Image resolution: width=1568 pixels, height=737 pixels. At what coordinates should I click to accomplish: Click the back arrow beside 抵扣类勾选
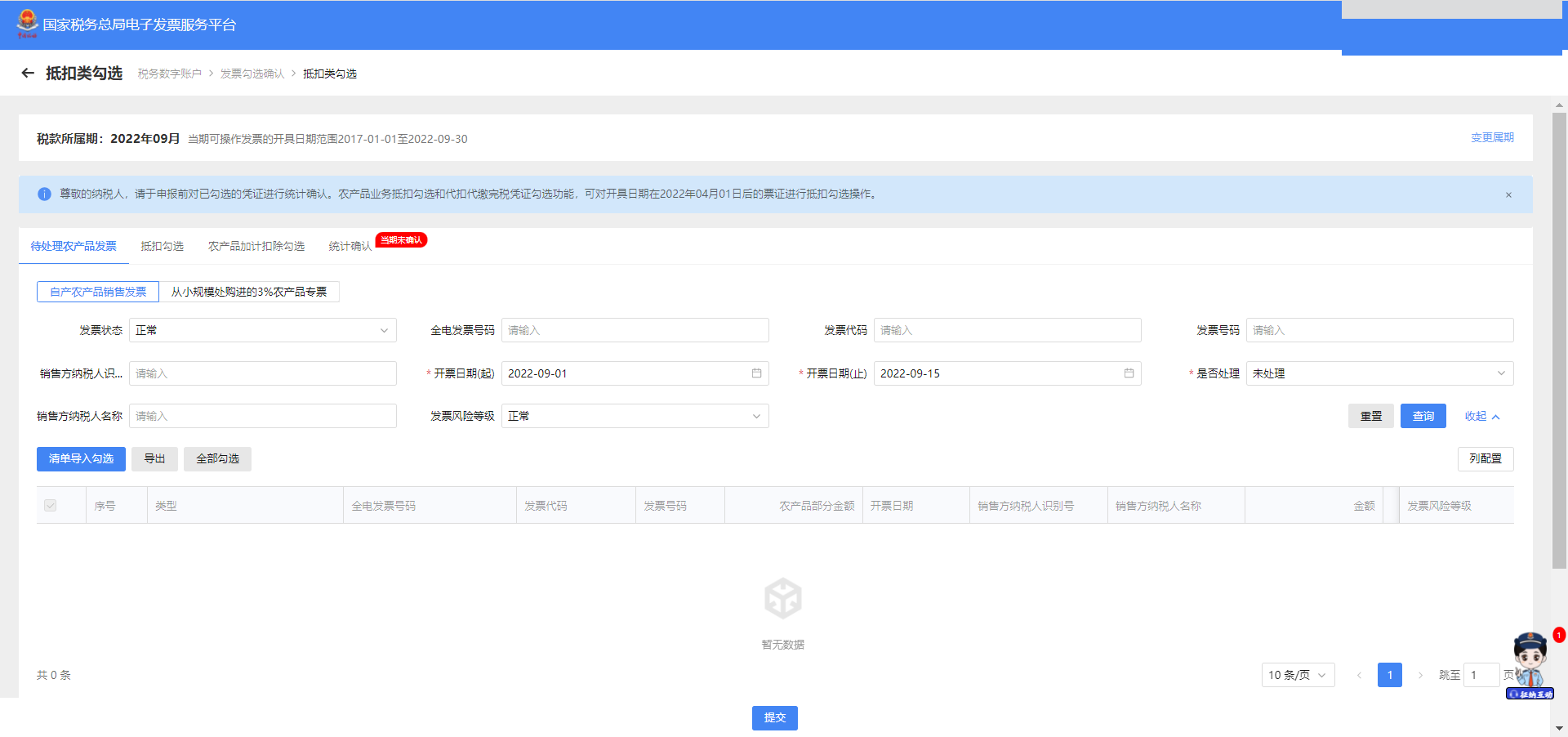pyautogui.click(x=28, y=74)
